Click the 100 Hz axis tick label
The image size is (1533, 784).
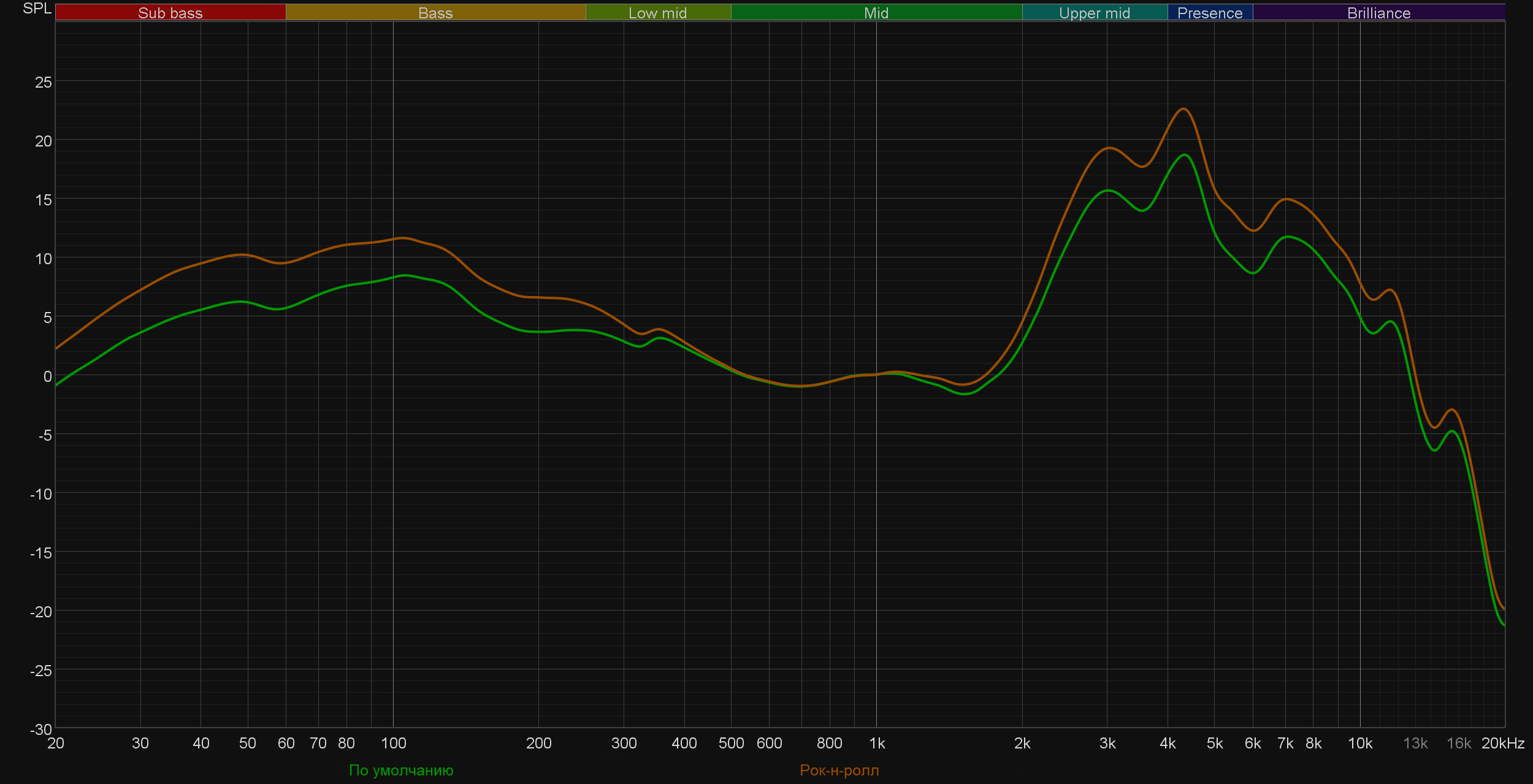[x=393, y=744]
